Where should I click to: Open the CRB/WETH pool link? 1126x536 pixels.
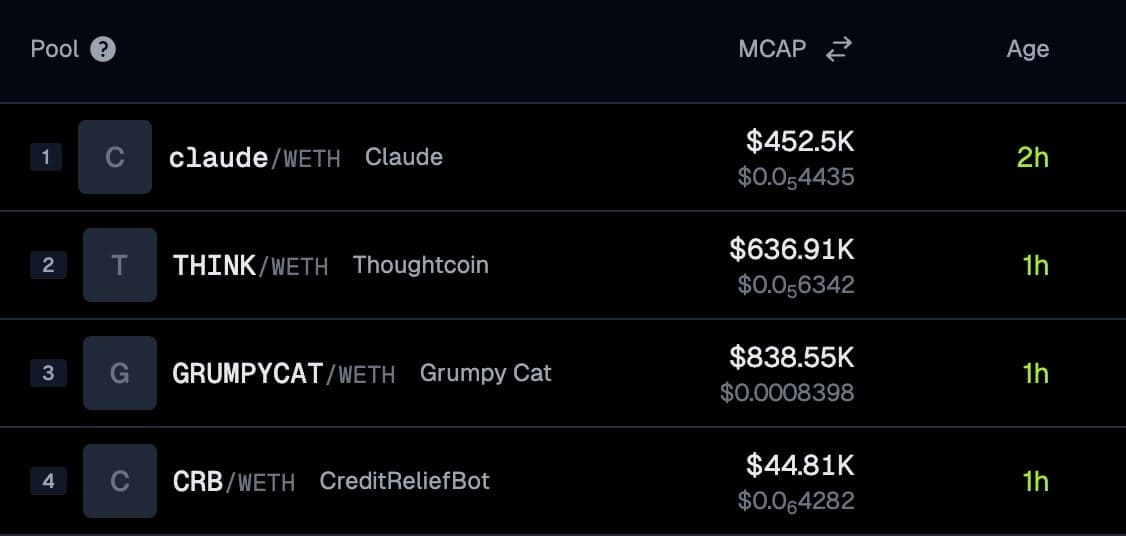point(233,482)
